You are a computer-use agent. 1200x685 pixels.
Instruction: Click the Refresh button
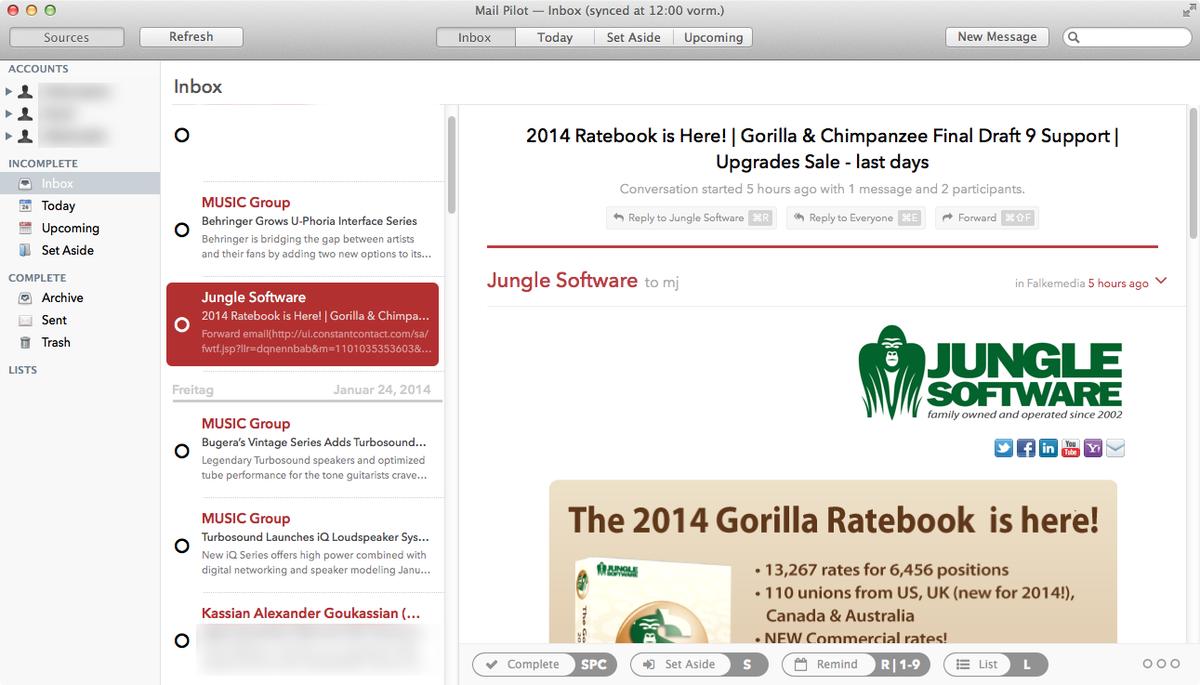point(191,37)
